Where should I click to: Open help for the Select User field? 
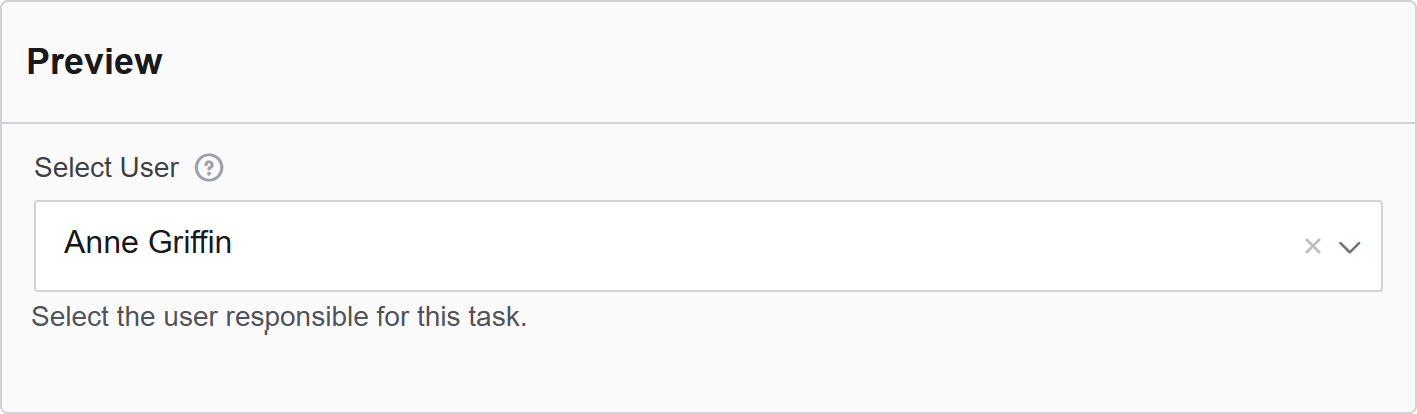point(209,168)
